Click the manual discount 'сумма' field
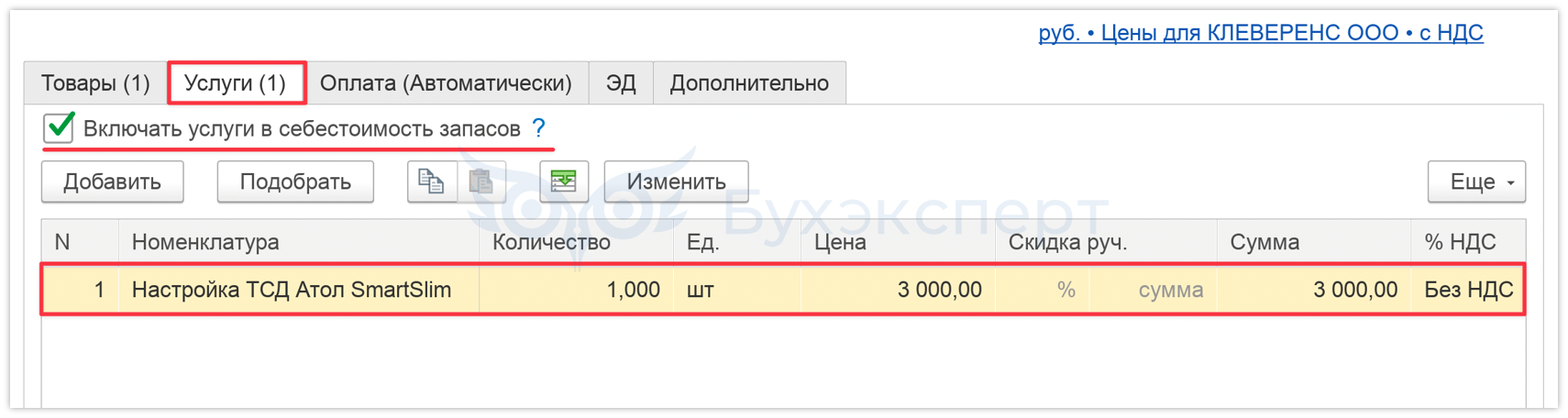Image resolution: width=1568 pixels, height=418 pixels. [x=1153, y=291]
